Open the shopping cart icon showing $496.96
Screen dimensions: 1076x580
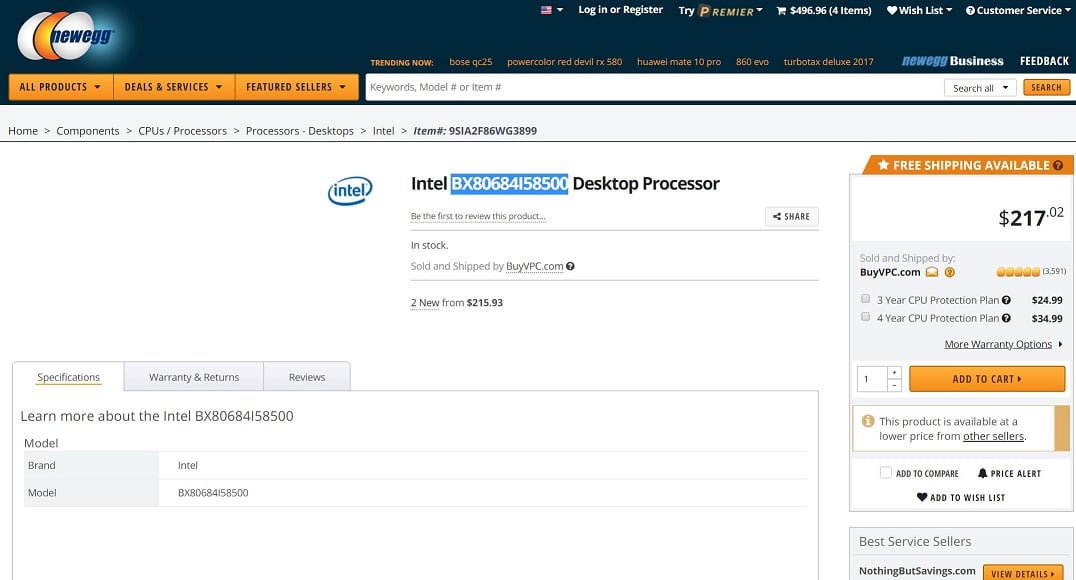pos(781,11)
